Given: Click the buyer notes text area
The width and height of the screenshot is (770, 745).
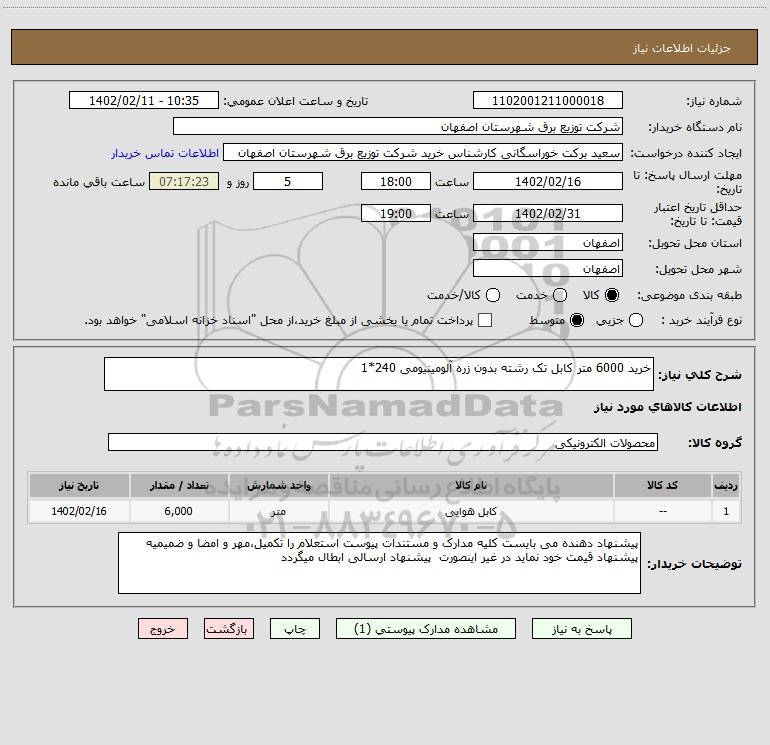Looking at the screenshot, I should pyautogui.click(x=379, y=563).
